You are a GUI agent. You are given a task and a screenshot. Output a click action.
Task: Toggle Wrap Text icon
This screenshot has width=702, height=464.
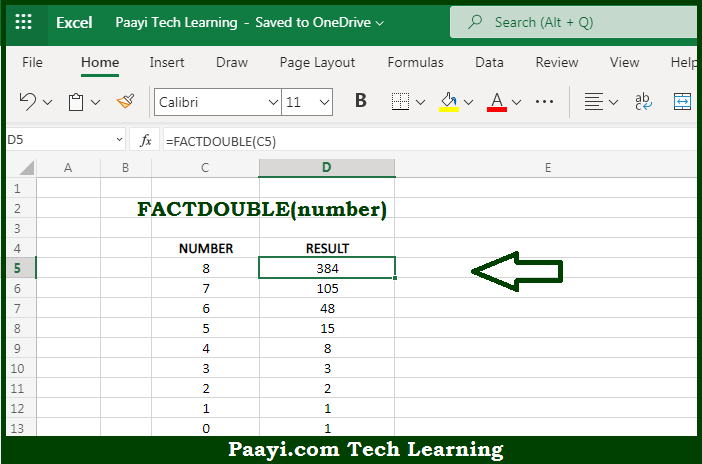(x=643, y=101)
